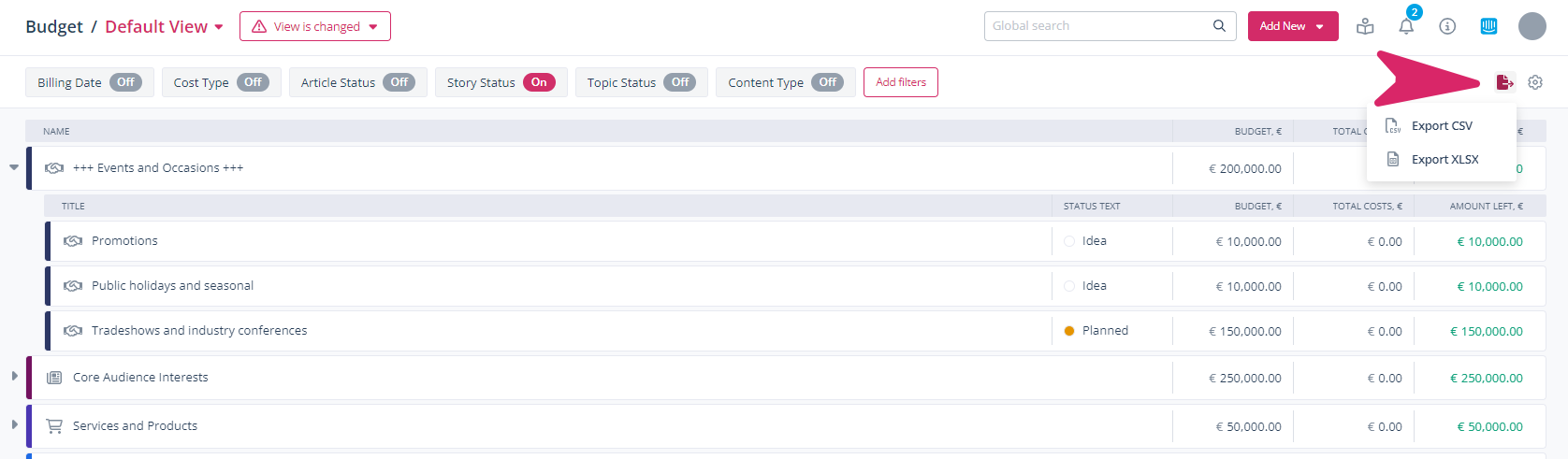1568x459 pixels.
Task: Collapse the Events and Occasions group
Action: [x=14, y=168]
